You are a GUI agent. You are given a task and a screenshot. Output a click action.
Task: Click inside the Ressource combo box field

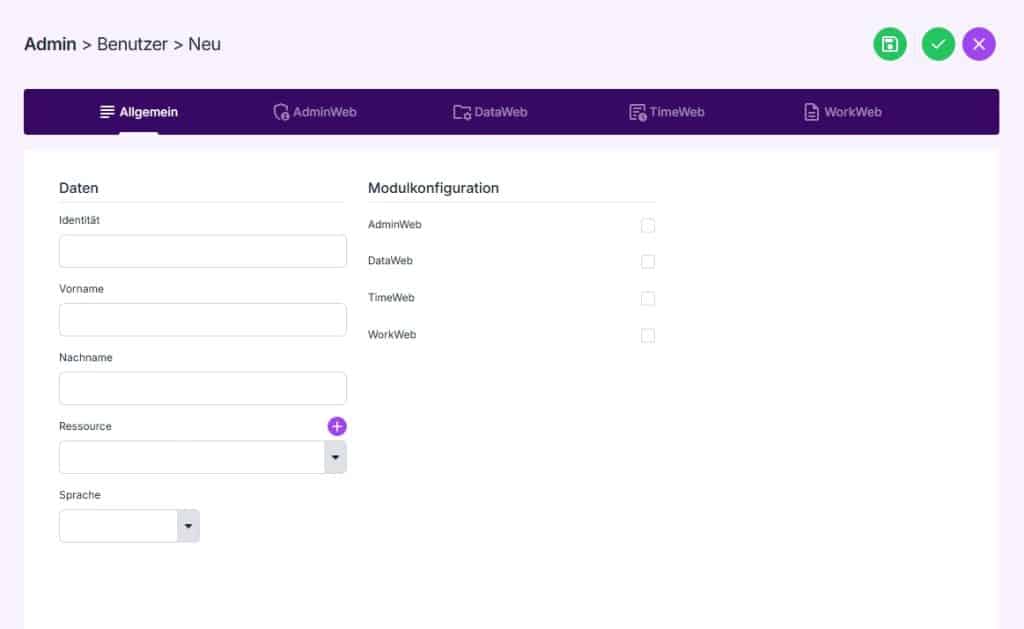click(192, 457)
